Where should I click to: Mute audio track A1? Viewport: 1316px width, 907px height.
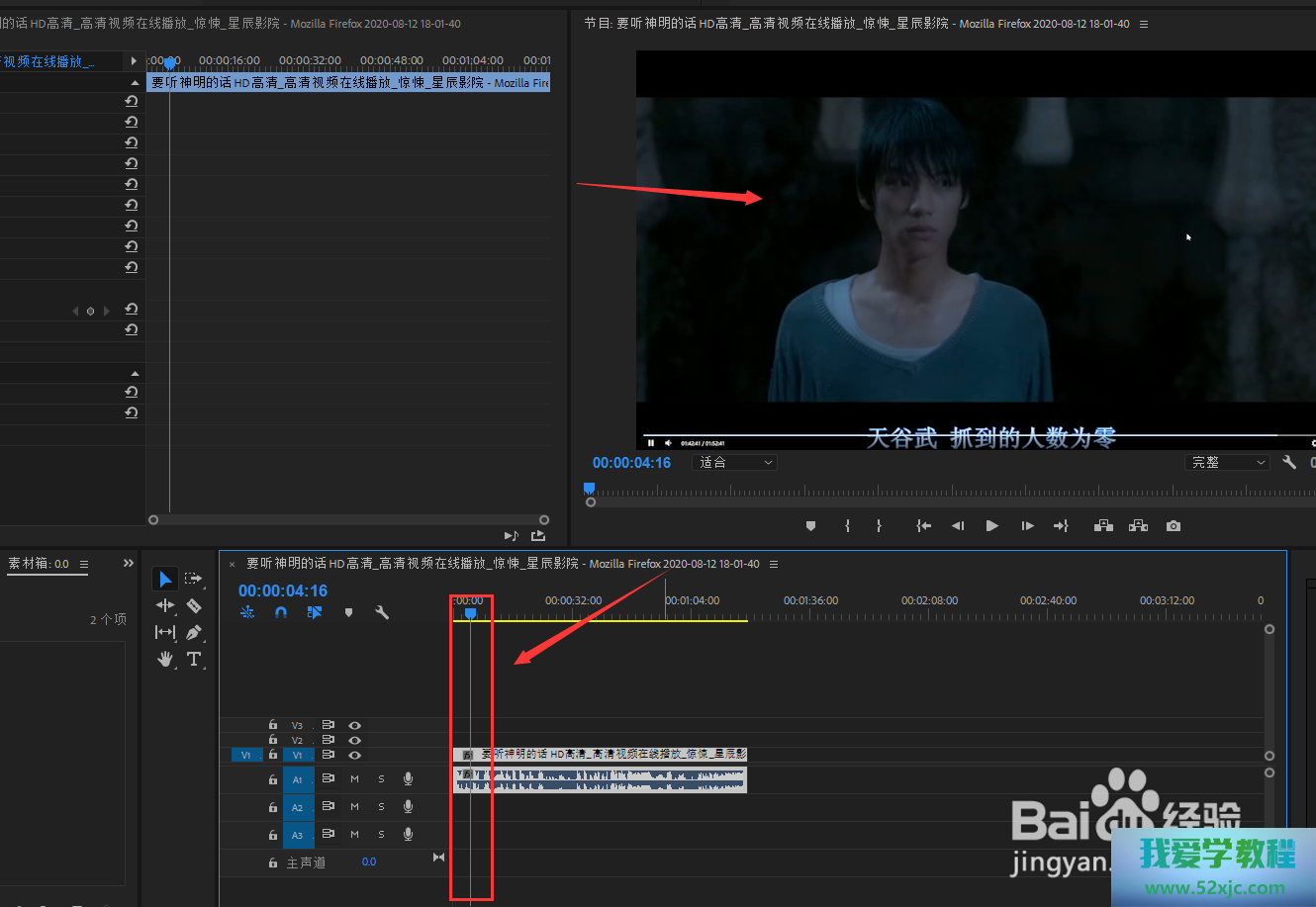pos(354,779)
